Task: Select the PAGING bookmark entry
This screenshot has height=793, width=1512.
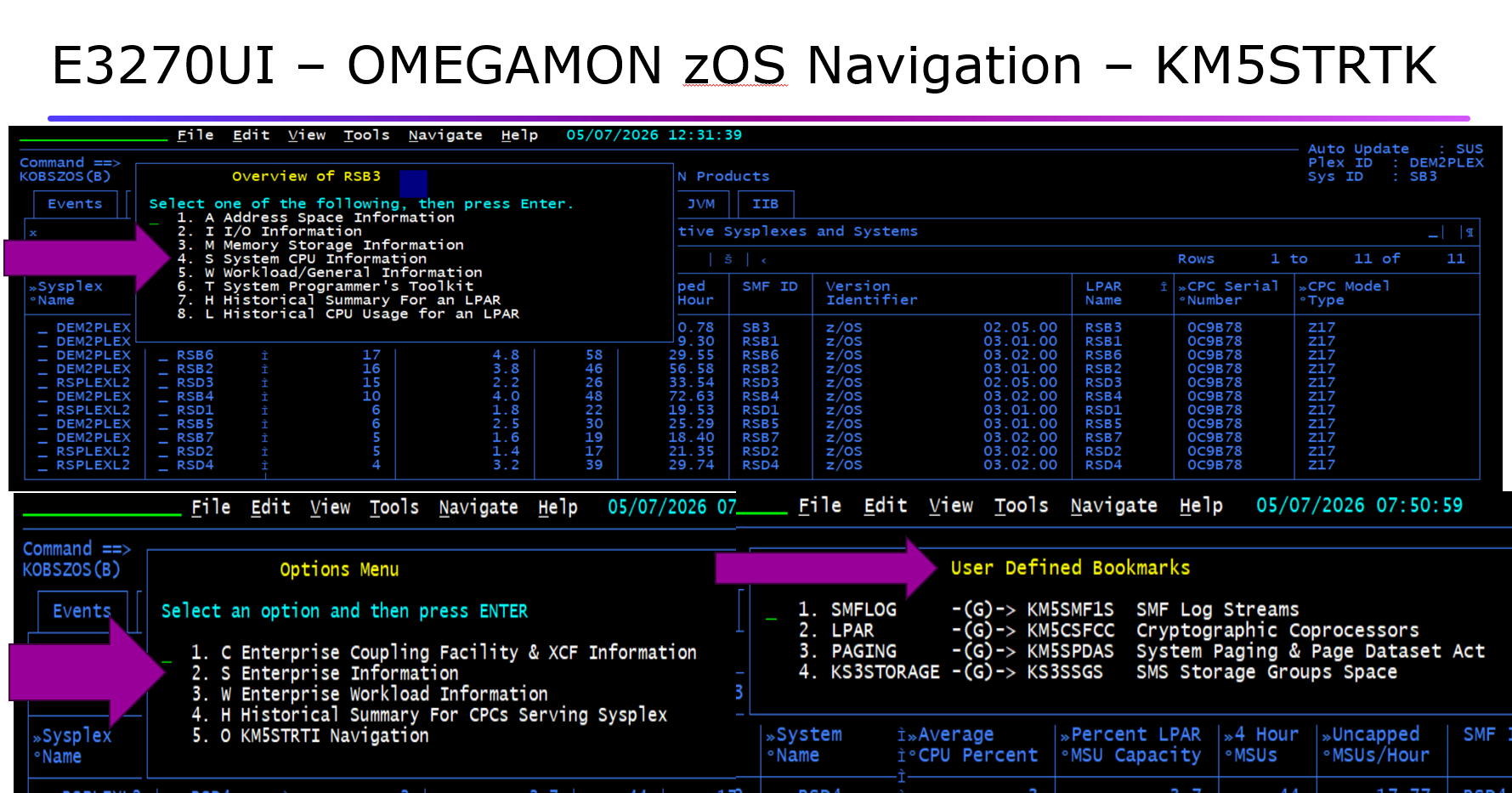Action: tap(1141, 652)
